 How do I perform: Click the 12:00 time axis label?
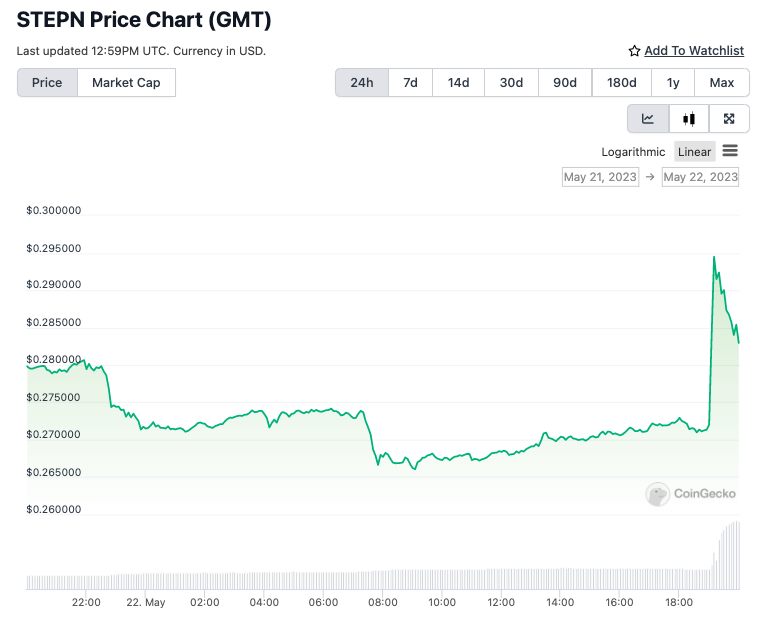click(501, 602)
